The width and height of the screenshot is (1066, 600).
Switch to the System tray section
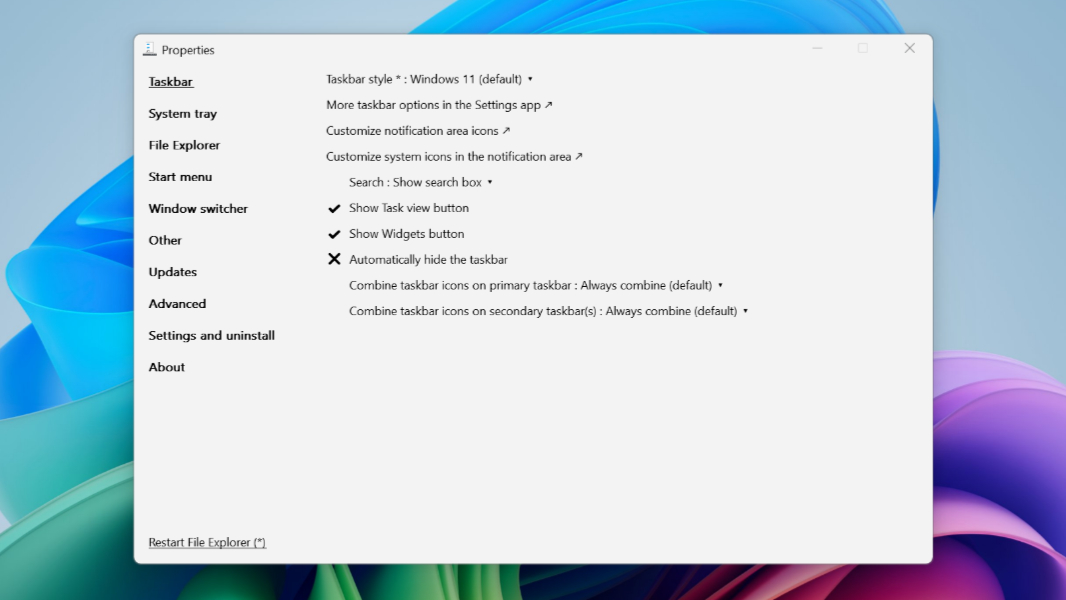182,114
